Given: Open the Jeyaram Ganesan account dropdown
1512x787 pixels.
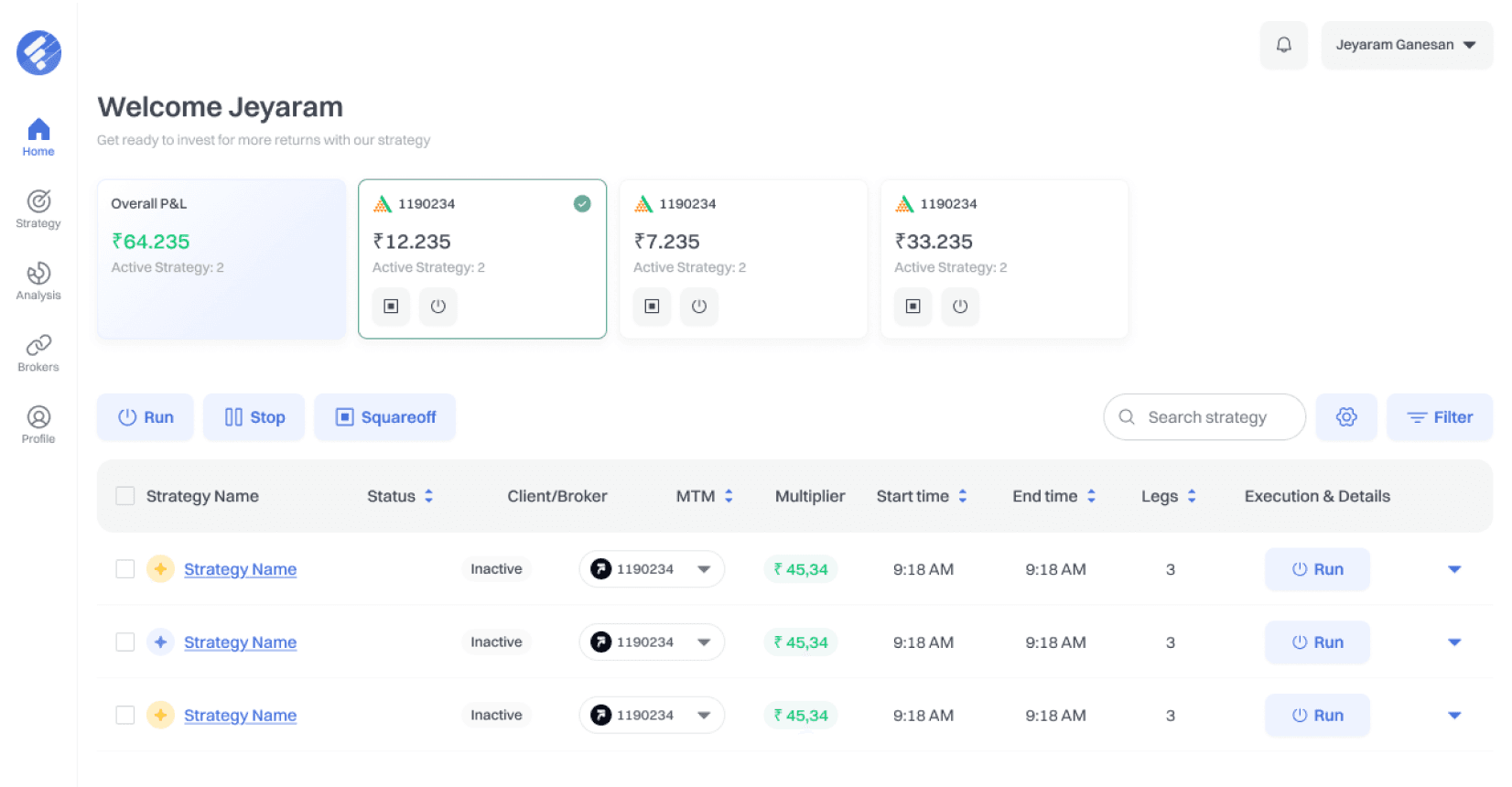Looking at the screenshot, I should (1407, 45).
